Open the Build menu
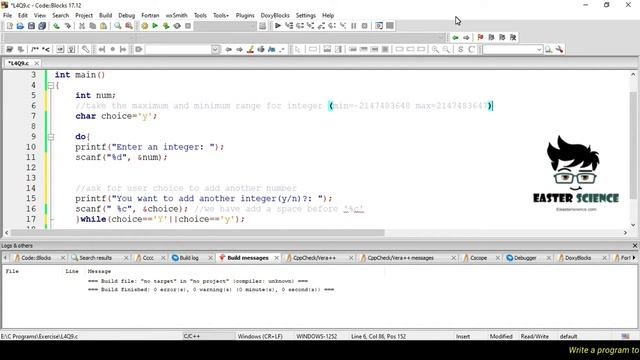The height and width of the screenshot is (360, 640). pyautogui.click(x=105, y=15)
